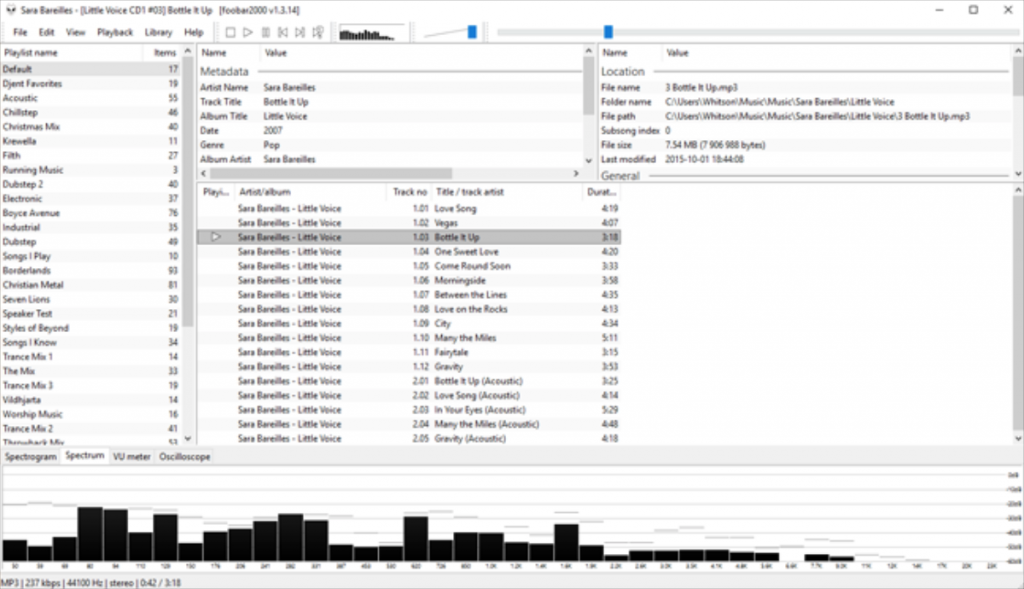
Task: Select the Krewella playlist
Action: (91, 141)
